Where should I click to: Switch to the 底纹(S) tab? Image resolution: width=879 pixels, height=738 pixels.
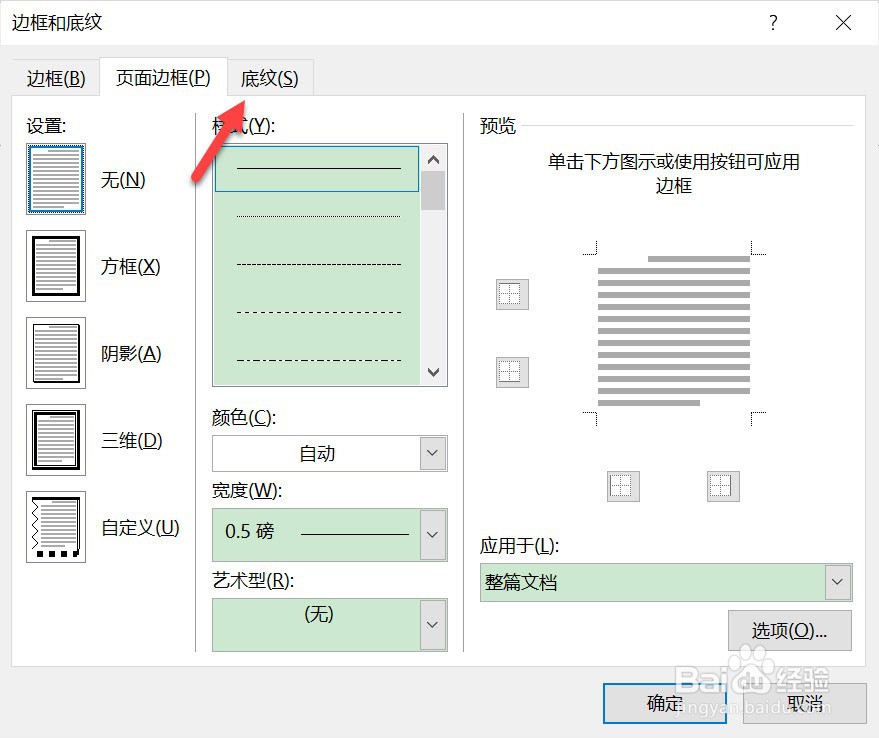coord(270,78)
